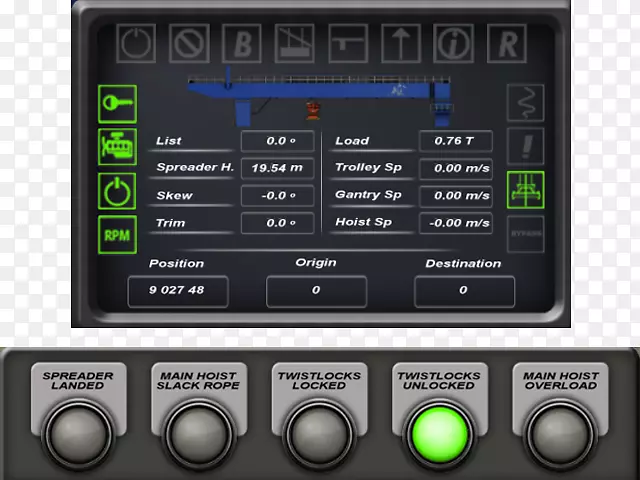
Task: Click the wavy line icon on right
Action: coord(525,103)
